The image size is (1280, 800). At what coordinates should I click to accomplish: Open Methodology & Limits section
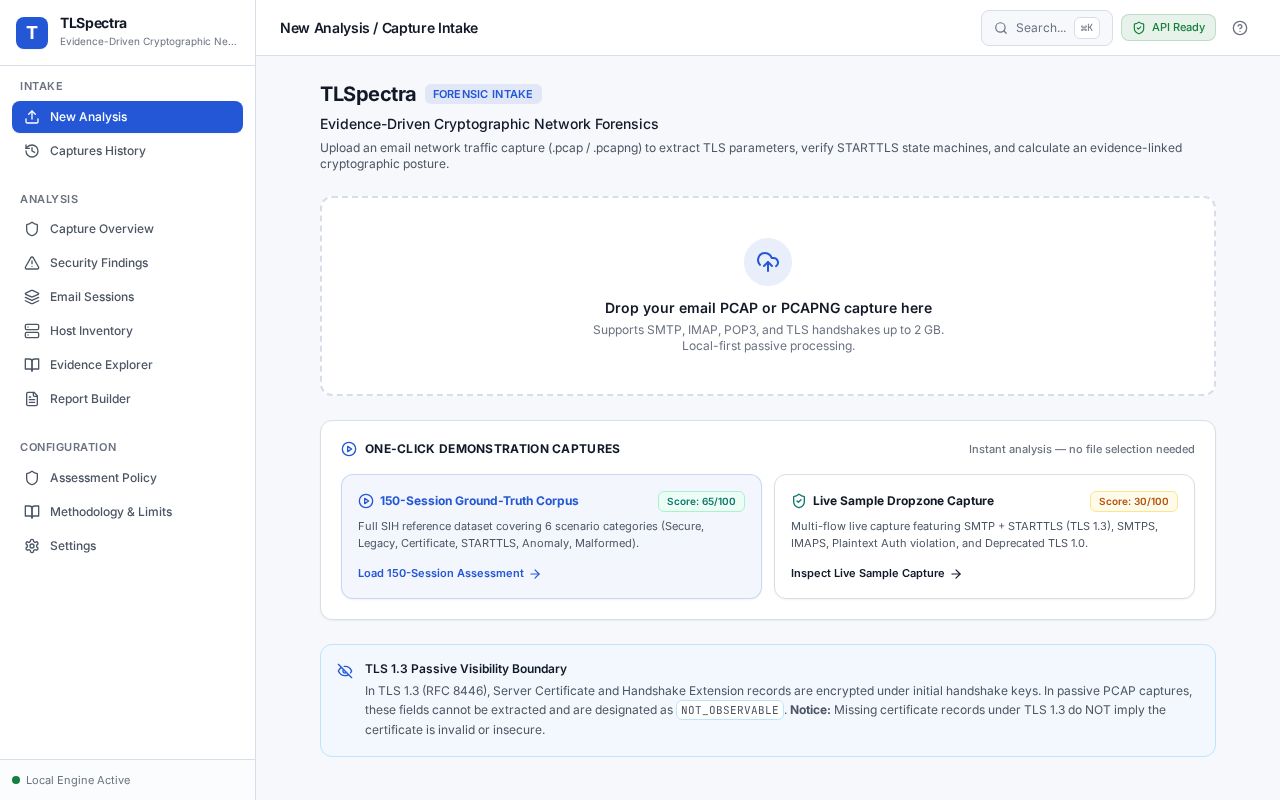pyautogui.click(x=127, y=512)
